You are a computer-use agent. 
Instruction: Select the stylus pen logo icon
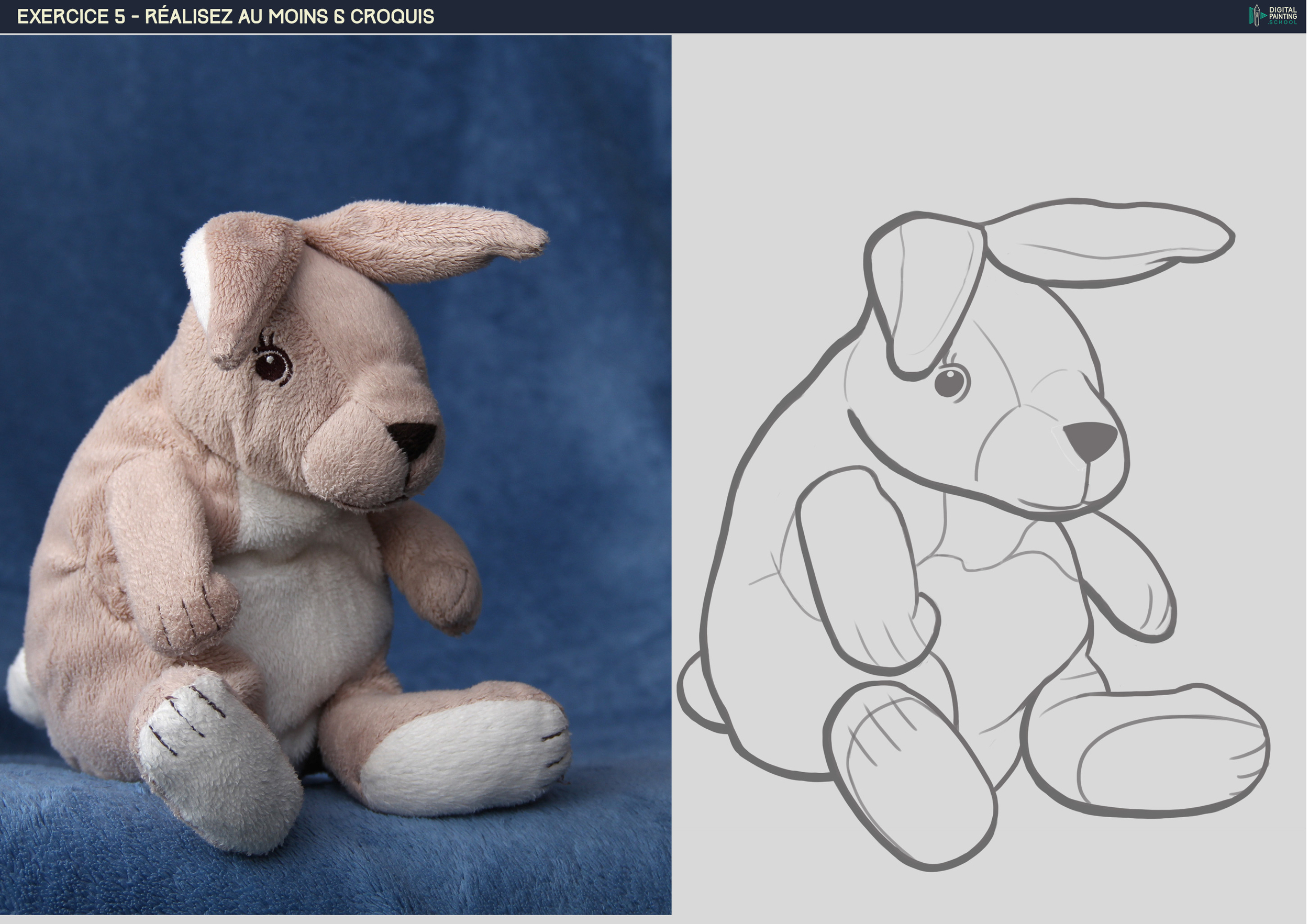pos(1257,15)
